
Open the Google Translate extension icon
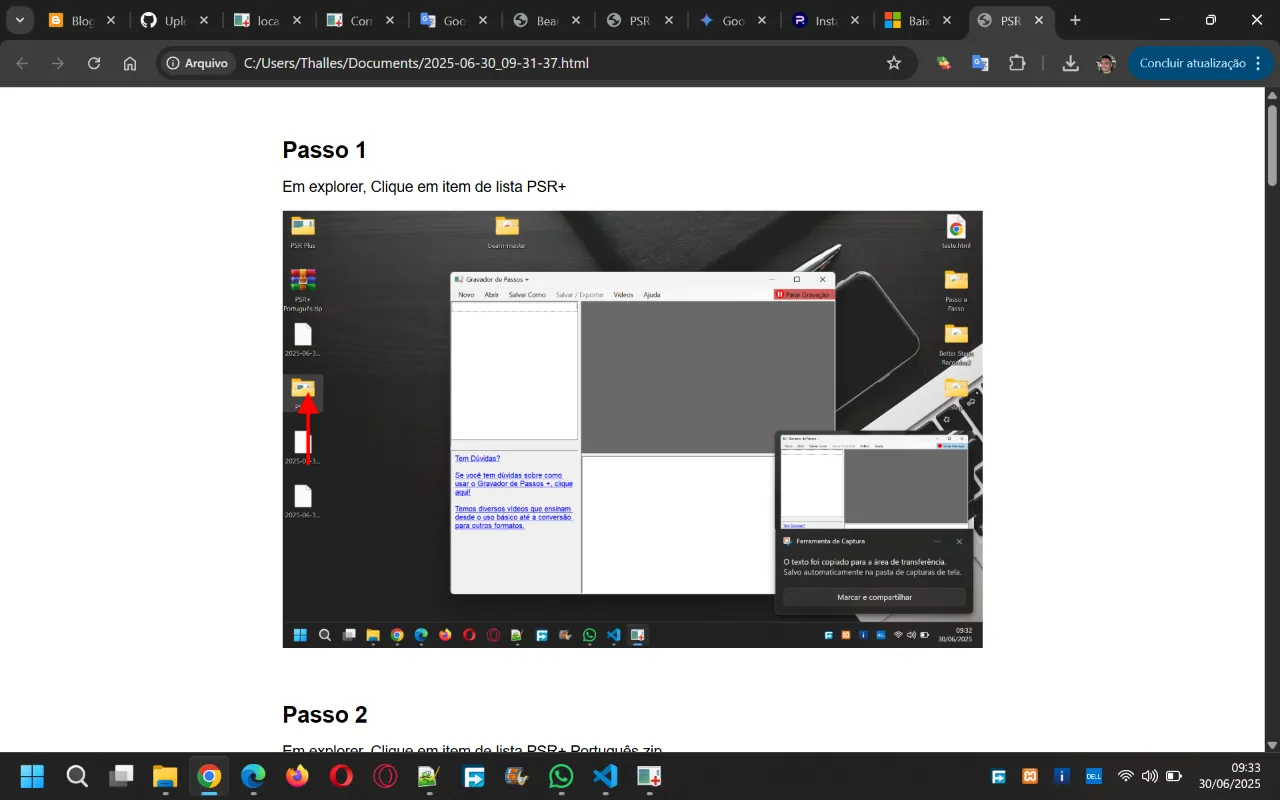[980, 63]
